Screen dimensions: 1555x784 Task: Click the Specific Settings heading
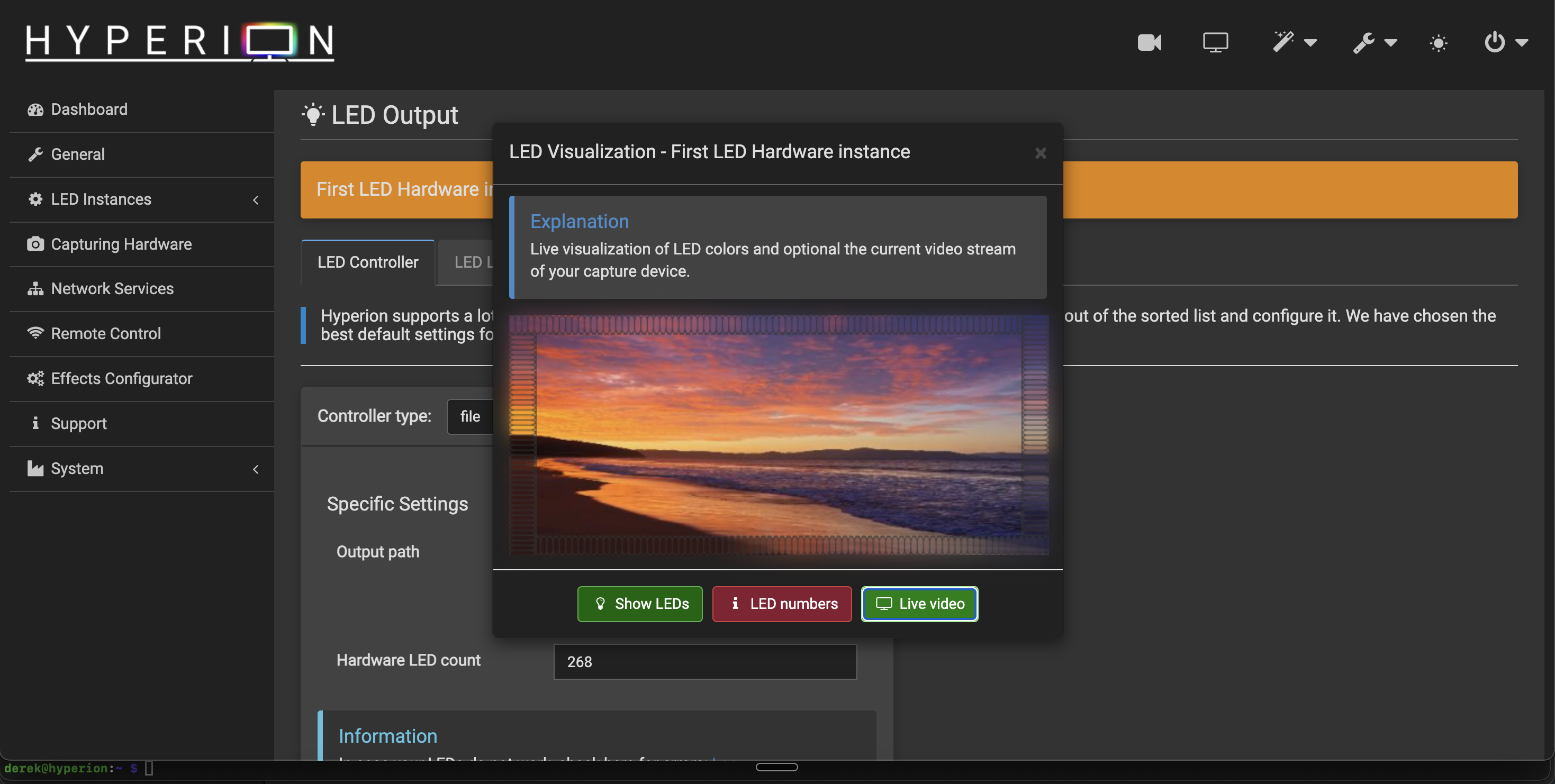(x=397, y=504)
